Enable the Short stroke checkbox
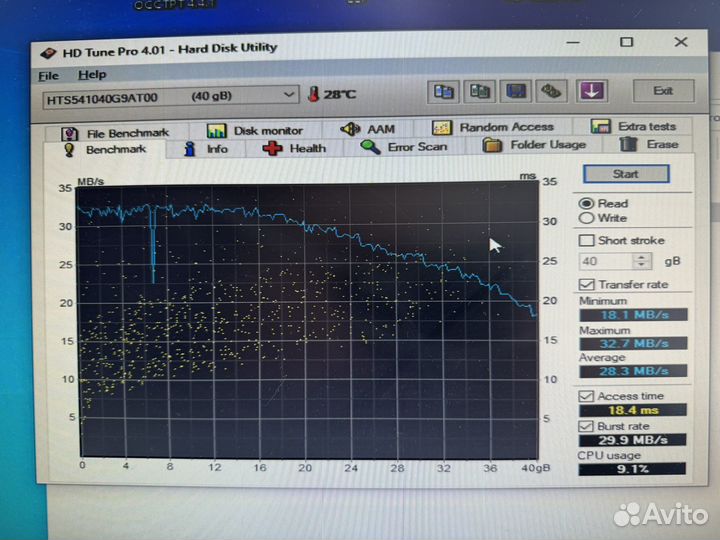This screenshot has height=540, width=720. (x=586, y=241)
